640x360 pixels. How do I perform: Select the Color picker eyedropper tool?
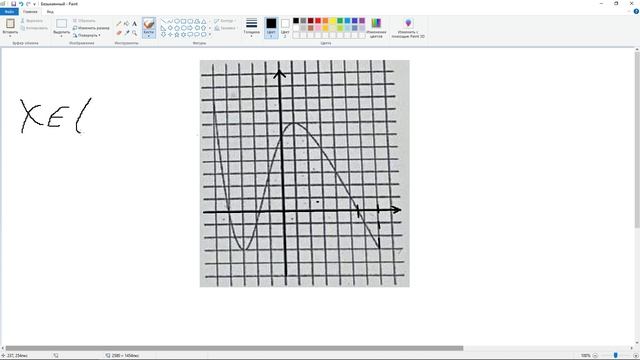click(127, 33)
